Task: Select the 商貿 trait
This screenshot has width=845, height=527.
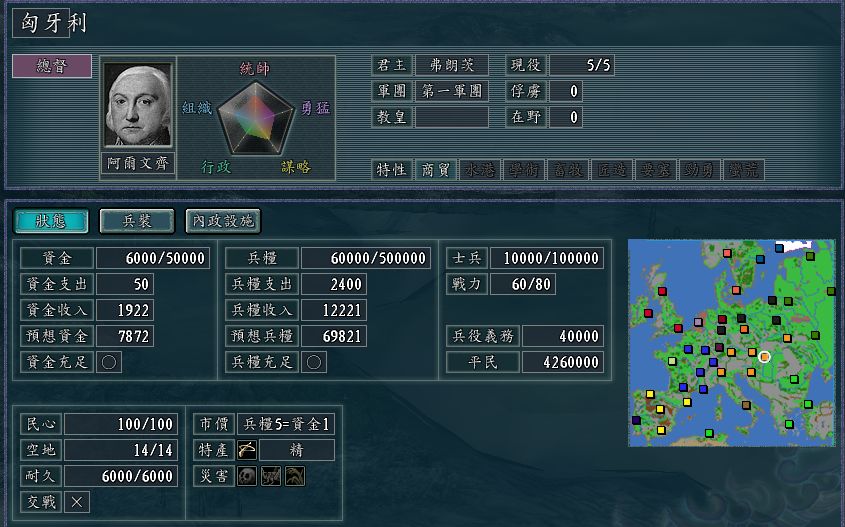Action: point(435,170)
